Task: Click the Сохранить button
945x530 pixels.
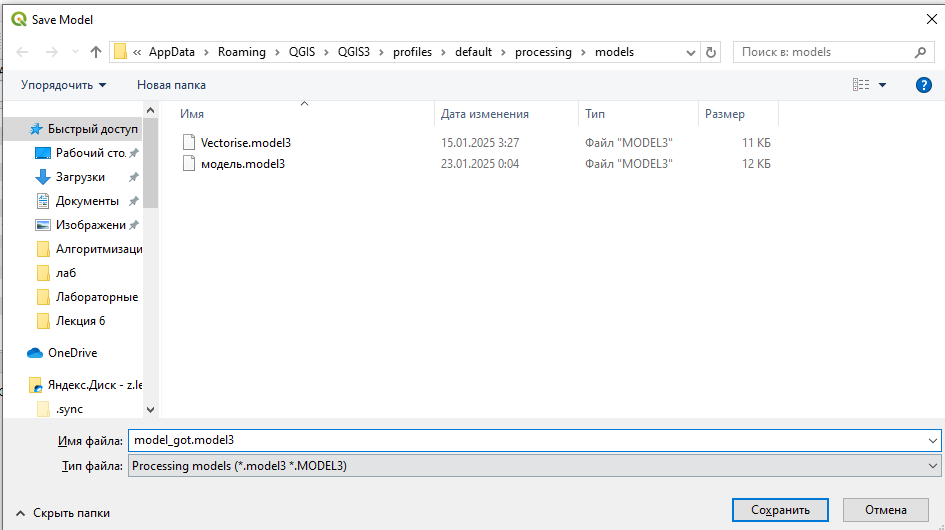Action: (x=780, y=510)
